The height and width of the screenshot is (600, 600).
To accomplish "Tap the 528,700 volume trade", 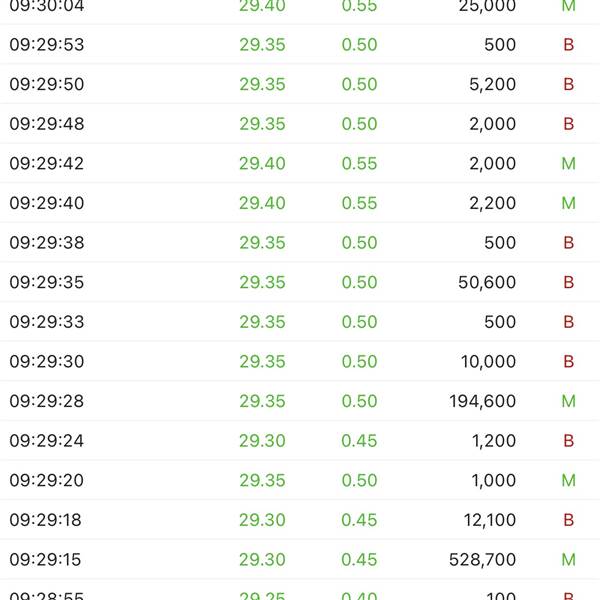I will 300,559.
